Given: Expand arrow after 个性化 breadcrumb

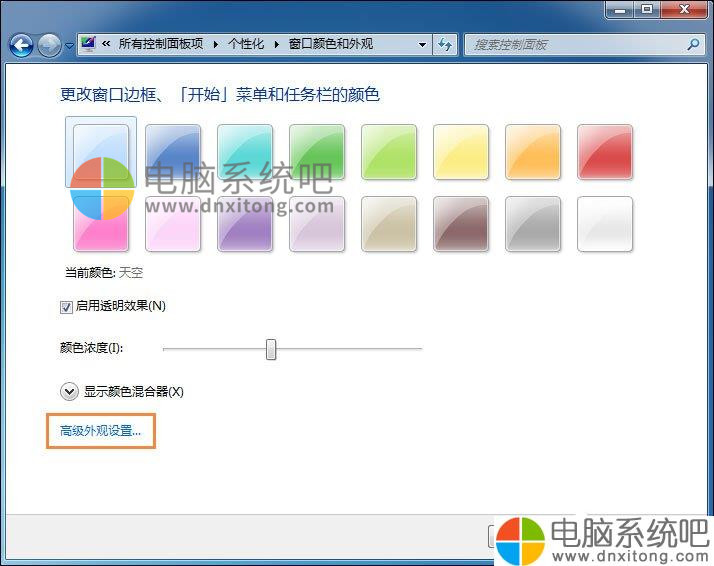Looking at the screenshot, I should pyautogui.click(x=276, y=44).
